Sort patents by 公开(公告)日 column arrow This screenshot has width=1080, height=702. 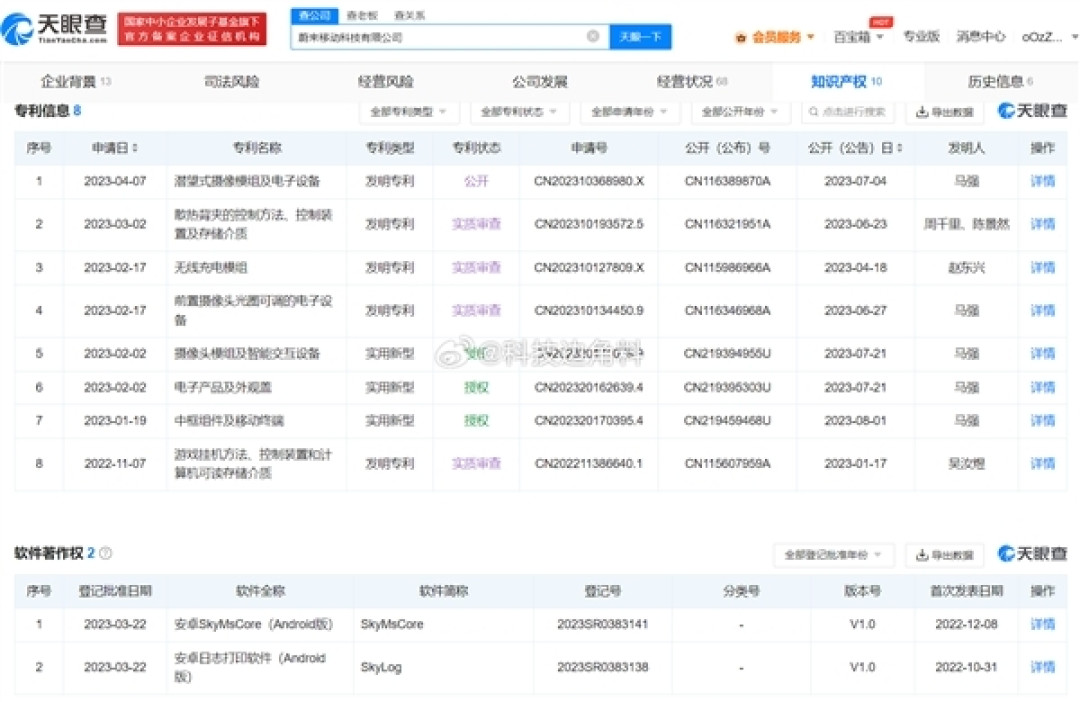(x=900, y=147)
